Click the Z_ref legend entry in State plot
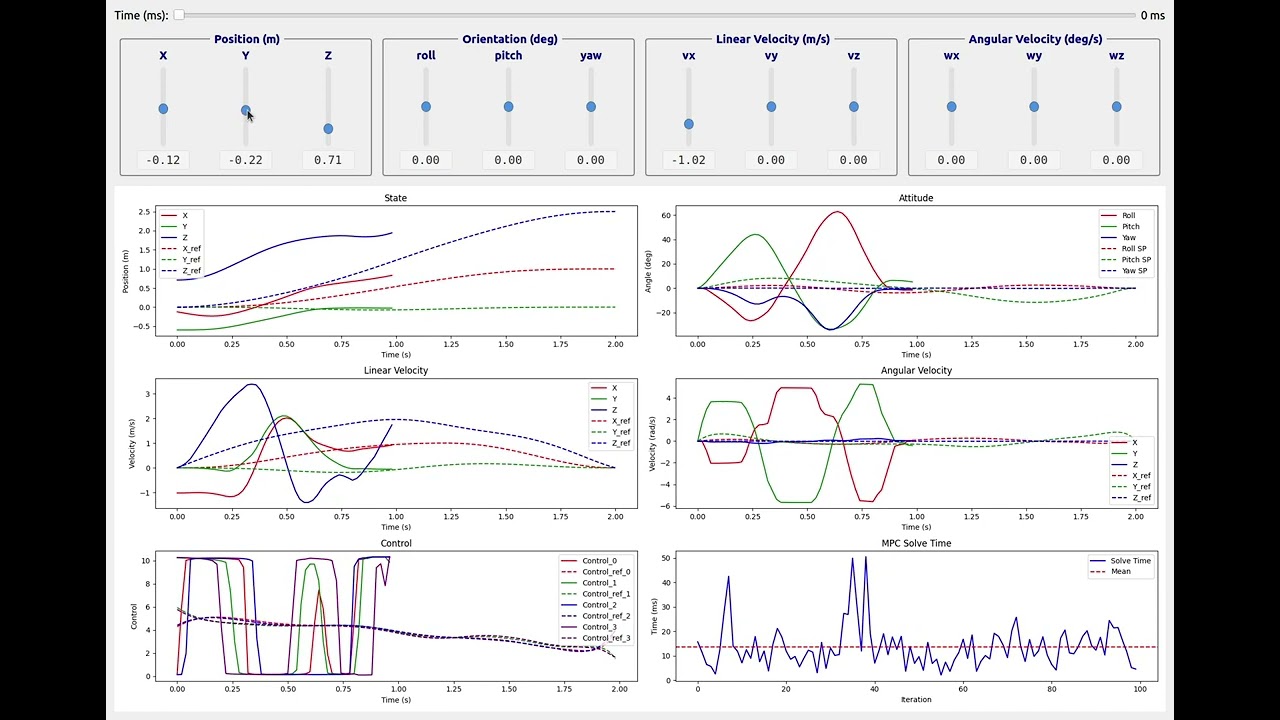1280x720 pixels. (x=181, y=270)
